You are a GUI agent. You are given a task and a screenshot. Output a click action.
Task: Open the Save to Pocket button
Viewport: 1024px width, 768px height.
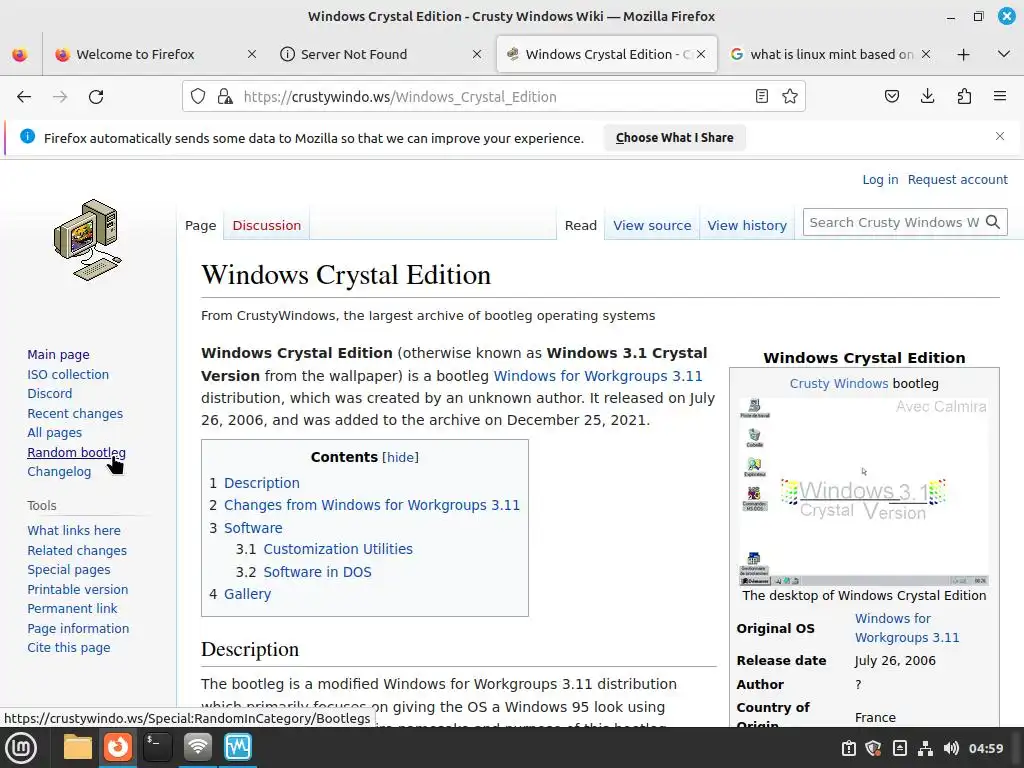tap(891, 97)
